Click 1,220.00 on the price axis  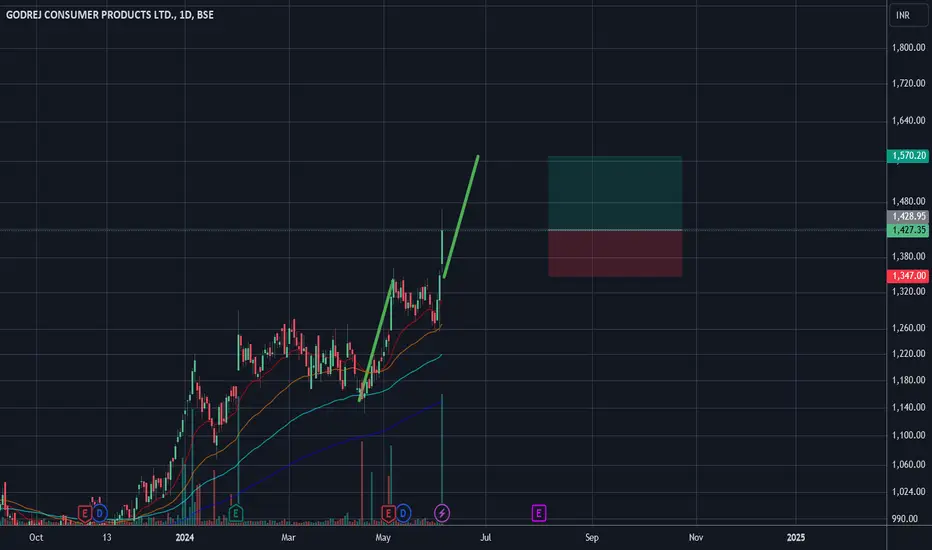click(908, 354)
